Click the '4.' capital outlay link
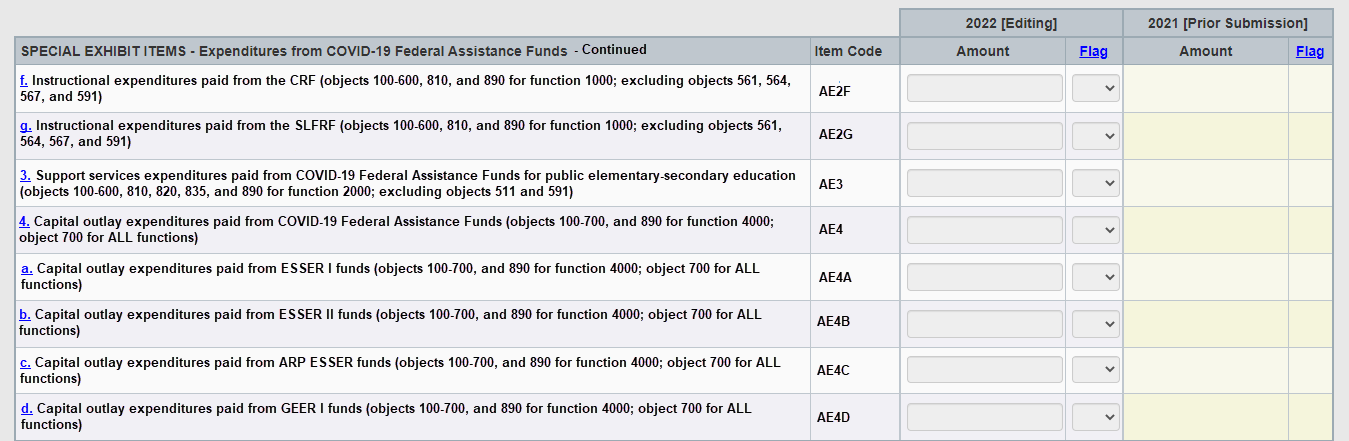The image size is (1349, 441). coord(24,221)
